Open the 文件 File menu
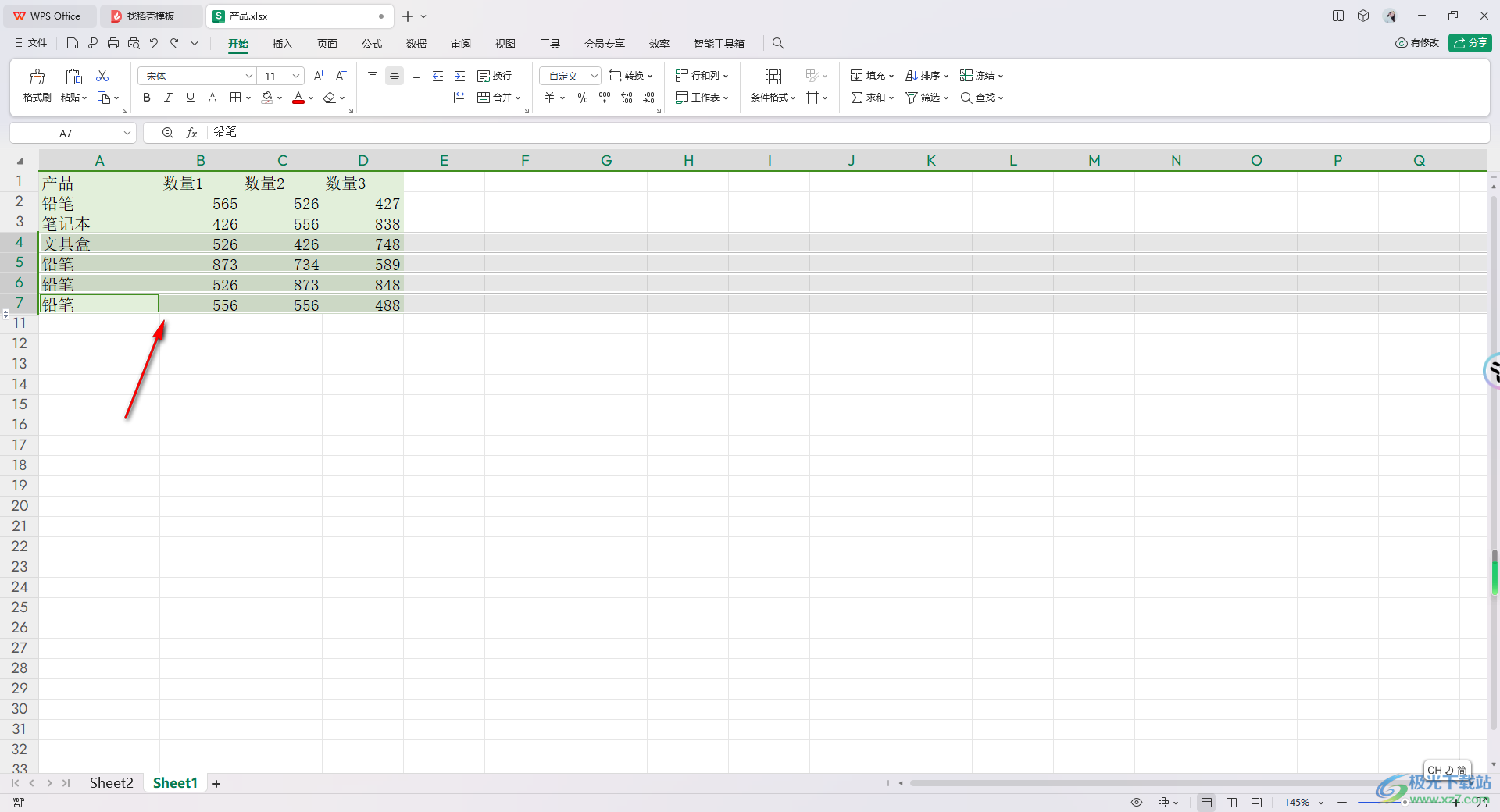Screen dimensions: 1500x812 31,43
